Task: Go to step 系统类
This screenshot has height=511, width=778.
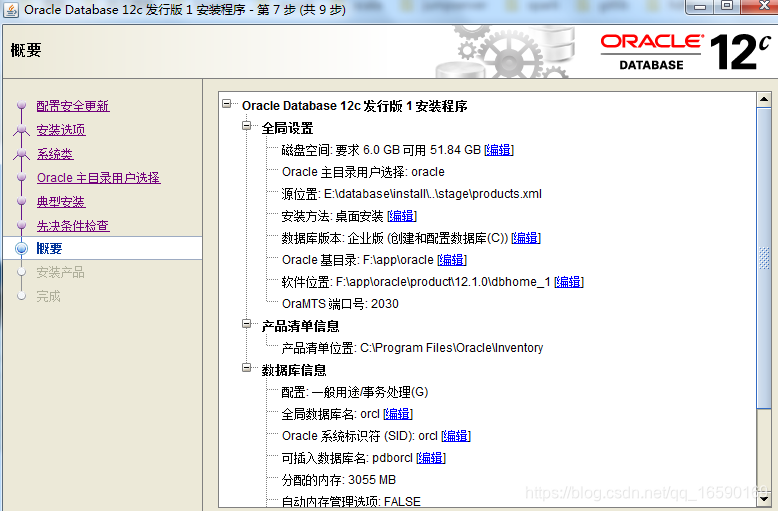Action: click(x=55, y=154)
